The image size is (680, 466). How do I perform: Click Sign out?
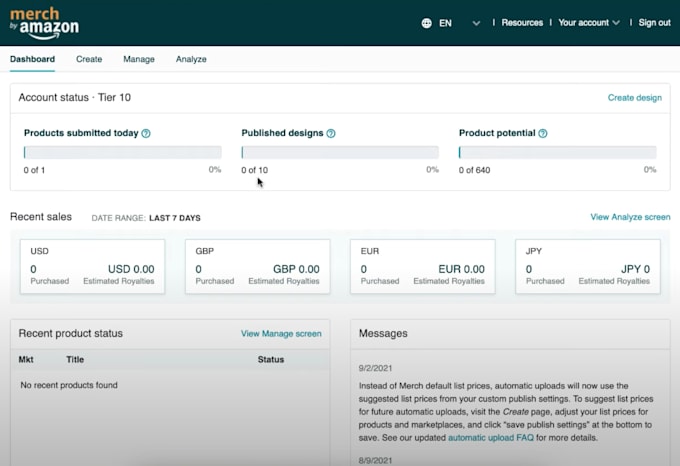pyautogui.click(x=654, y=23)
